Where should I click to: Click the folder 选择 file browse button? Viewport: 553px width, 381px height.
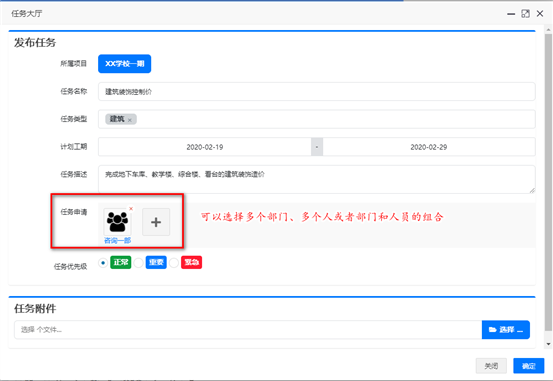pos(506,330)
